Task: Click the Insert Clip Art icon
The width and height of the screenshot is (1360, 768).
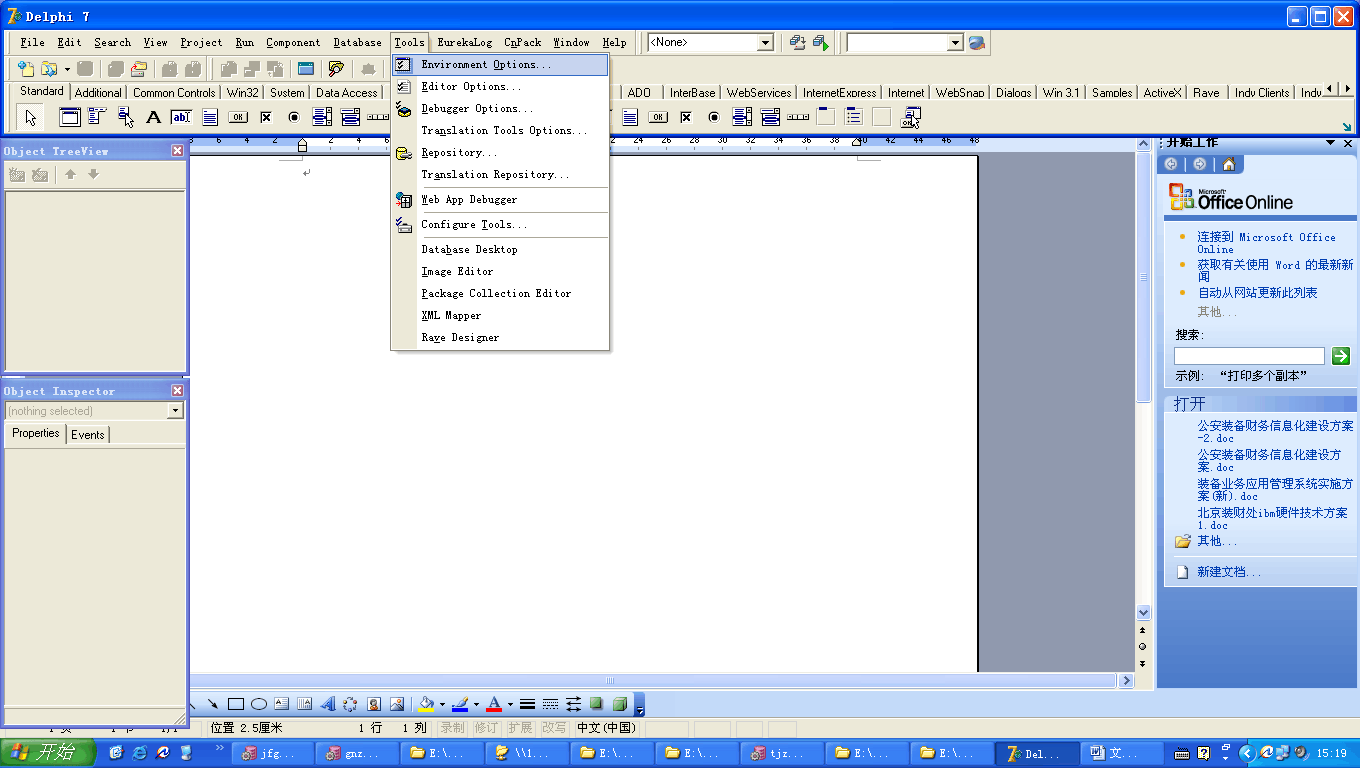Action: tap(373, 704)
